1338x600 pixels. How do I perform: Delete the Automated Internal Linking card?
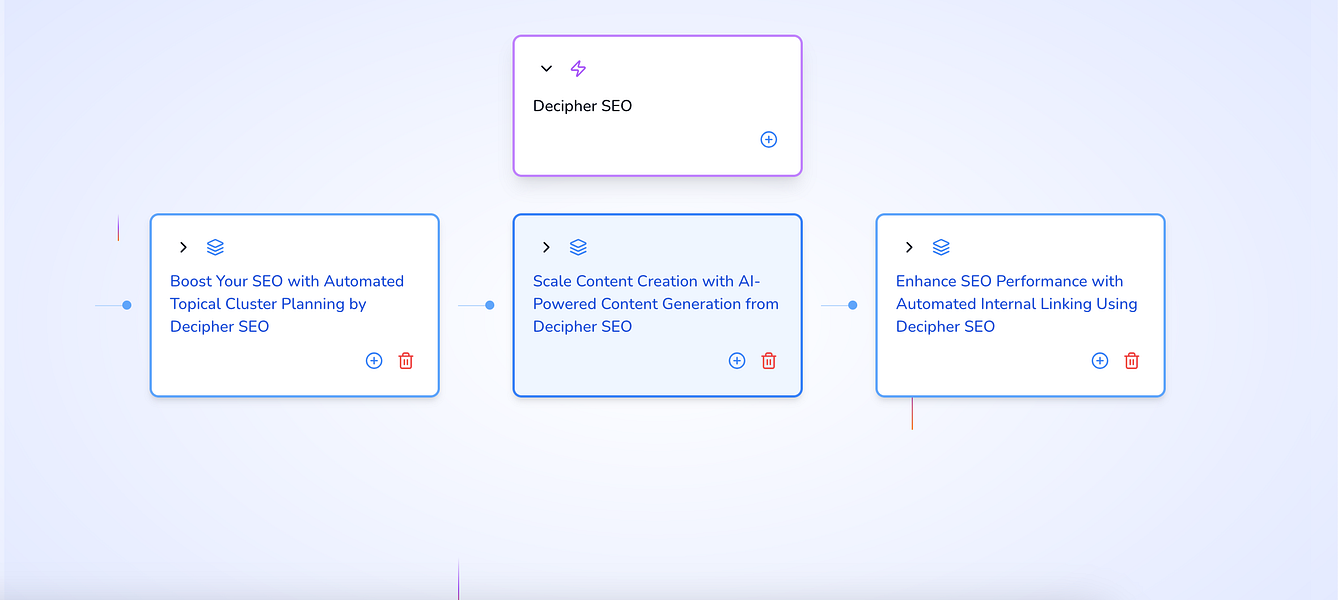[x=1132, y=361]
